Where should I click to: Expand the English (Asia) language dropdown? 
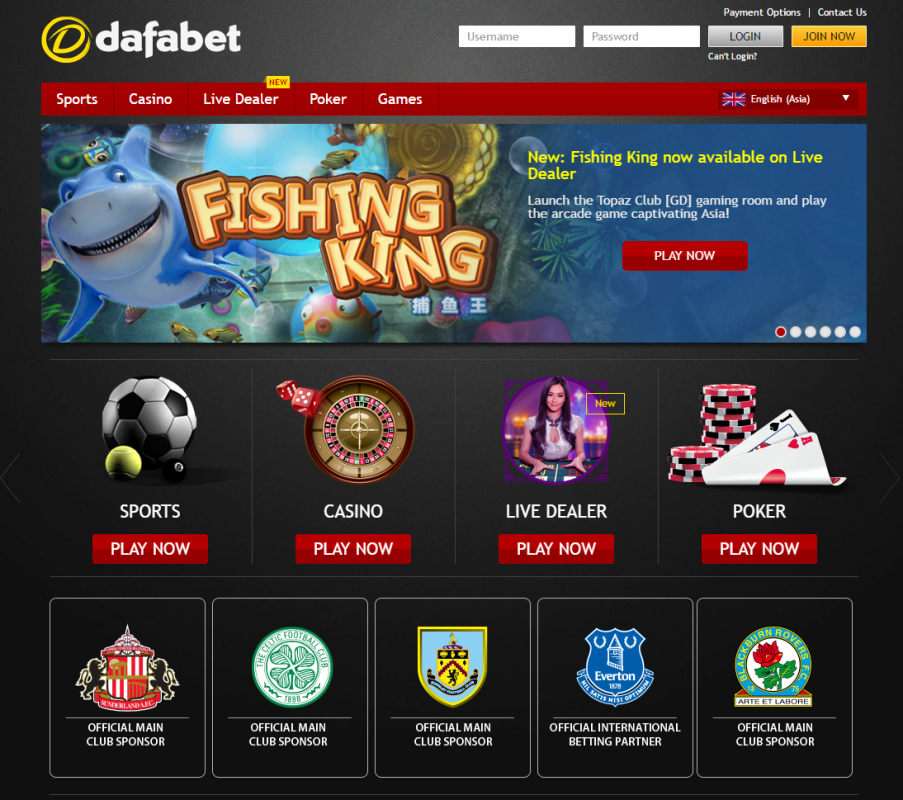pos(787,99)
